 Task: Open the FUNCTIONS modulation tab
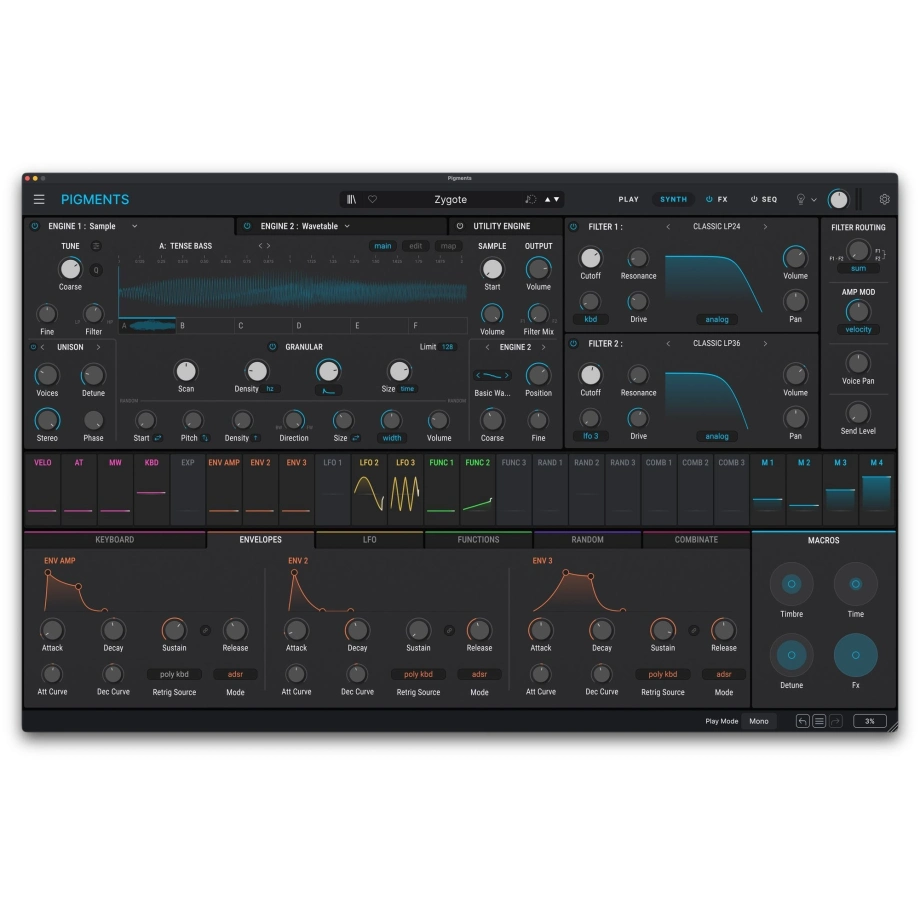coord(478,539)
